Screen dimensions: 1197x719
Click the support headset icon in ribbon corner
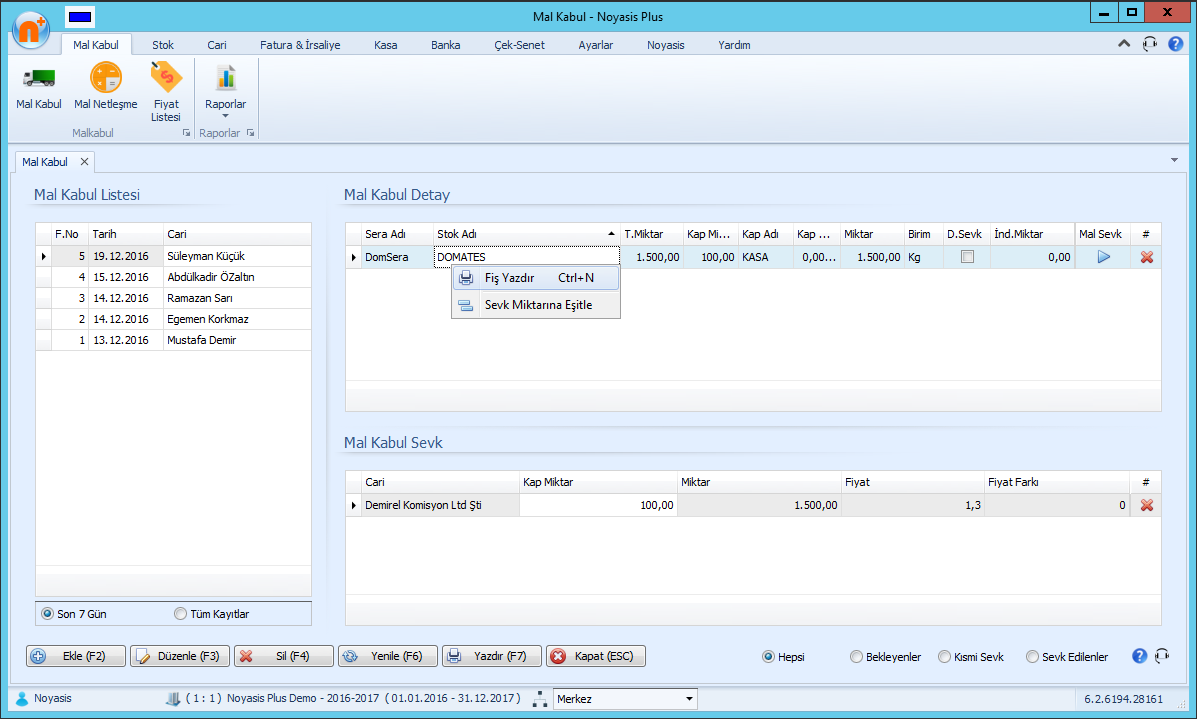coord(1150,44)
